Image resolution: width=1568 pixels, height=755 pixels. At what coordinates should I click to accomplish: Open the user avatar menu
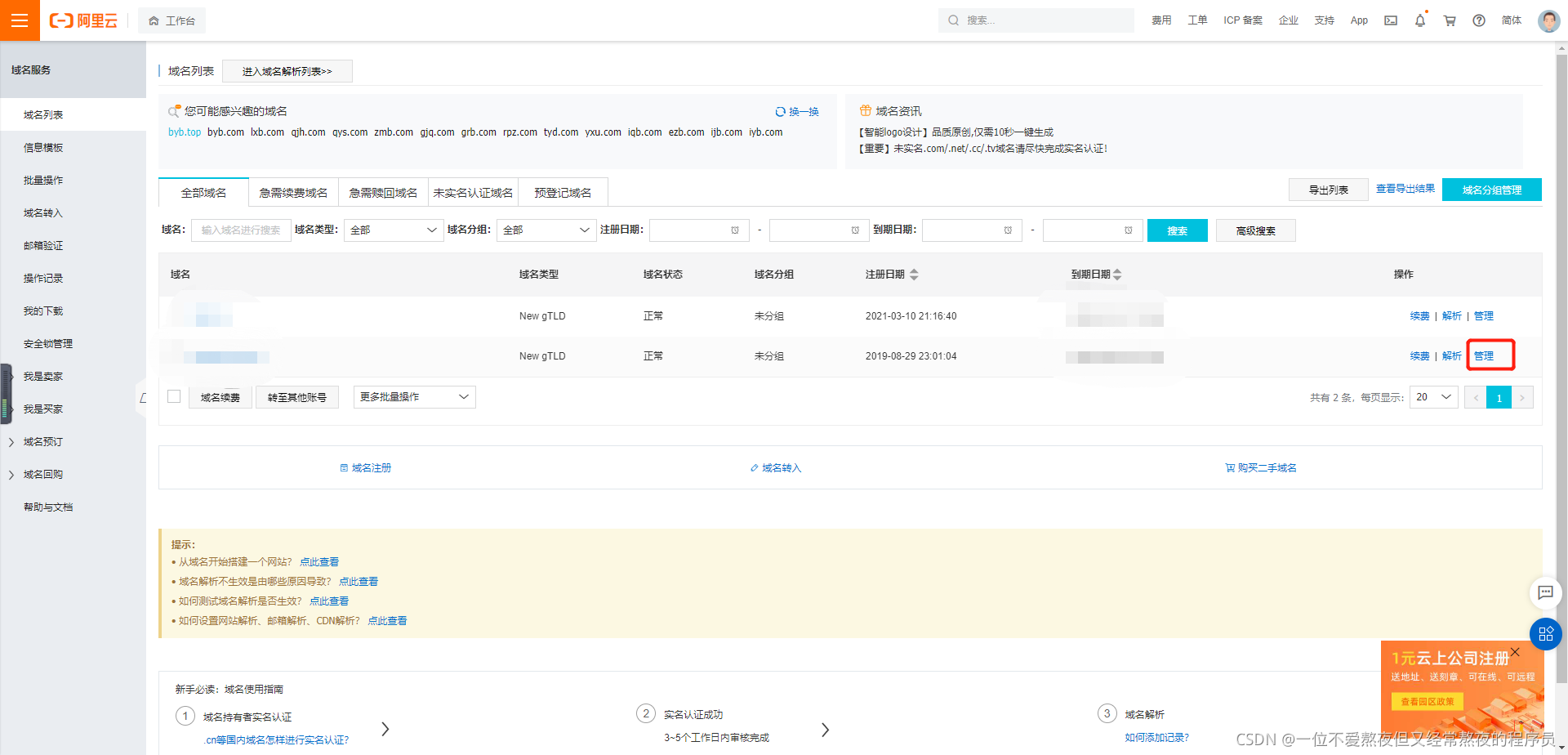pos(1548,20)
